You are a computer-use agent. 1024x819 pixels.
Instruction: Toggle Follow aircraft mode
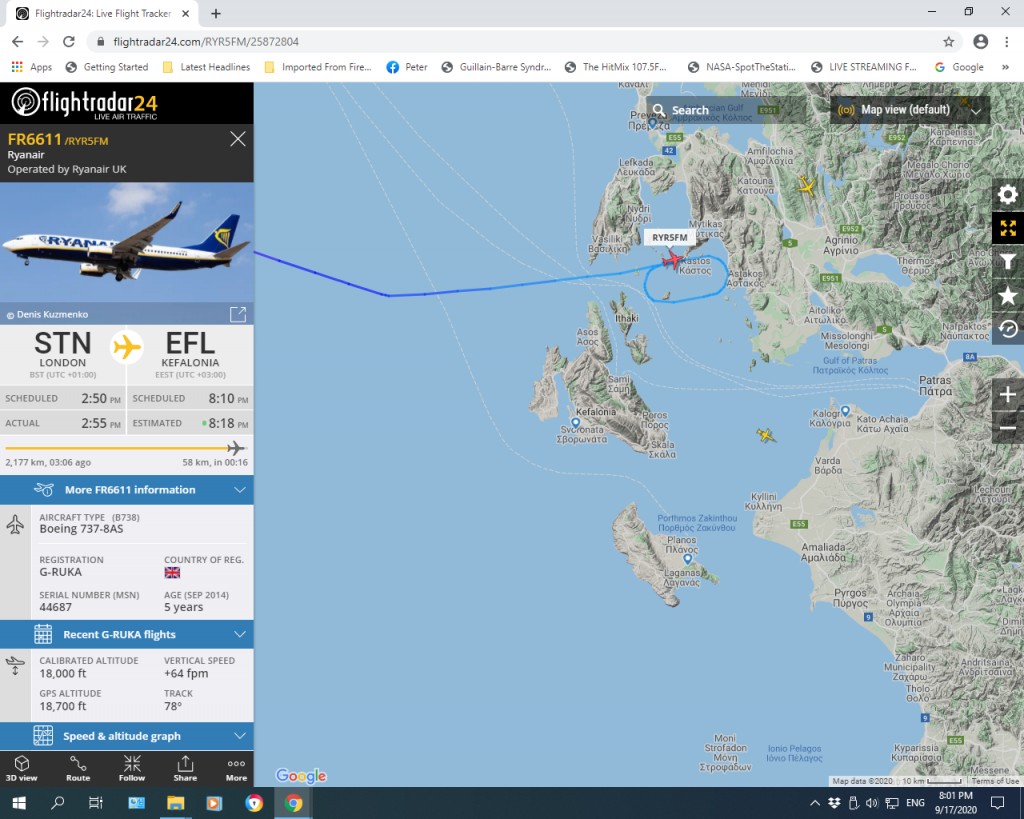132,769
